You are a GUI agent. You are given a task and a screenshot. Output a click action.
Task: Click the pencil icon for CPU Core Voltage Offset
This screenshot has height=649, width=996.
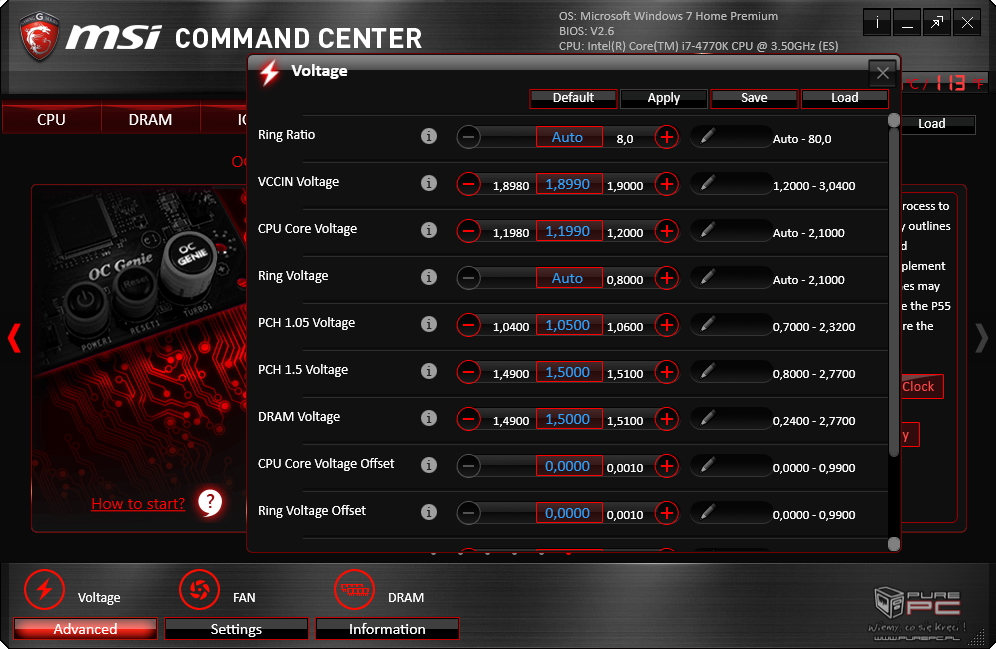point(707,465)
